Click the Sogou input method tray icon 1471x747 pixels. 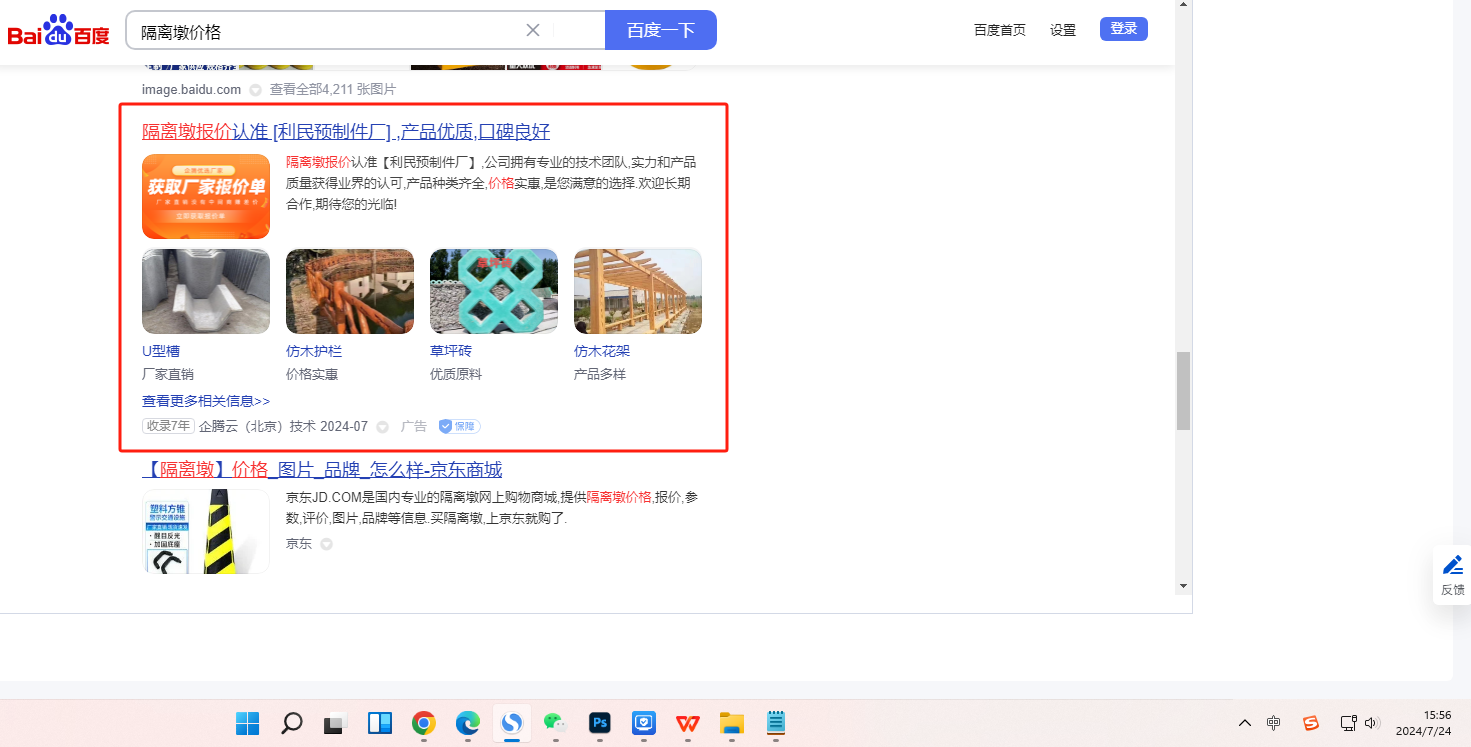(x=1310, y=723)
